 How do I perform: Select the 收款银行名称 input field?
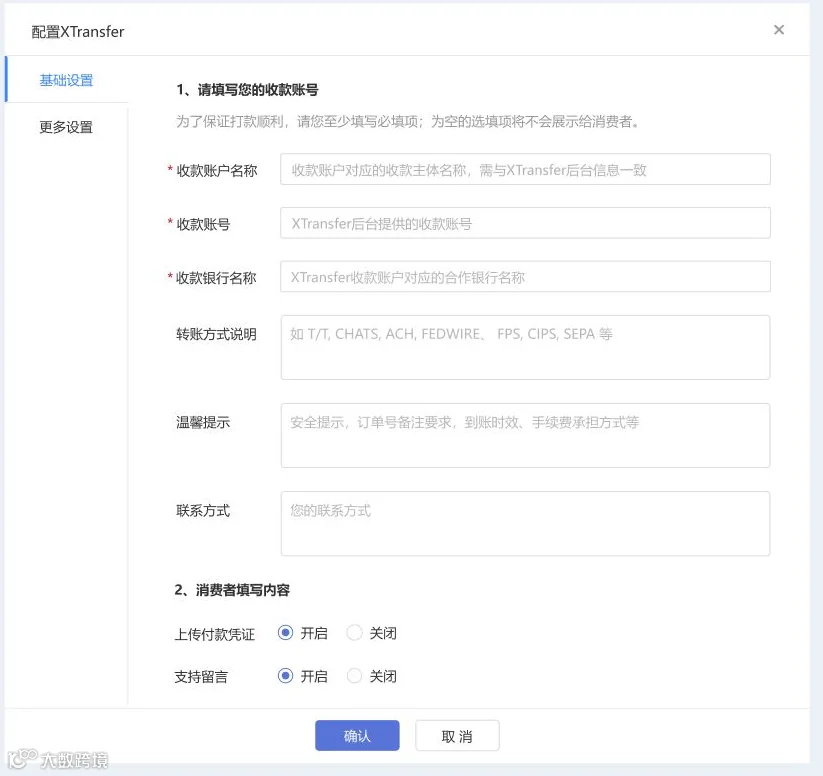(525, 276)
